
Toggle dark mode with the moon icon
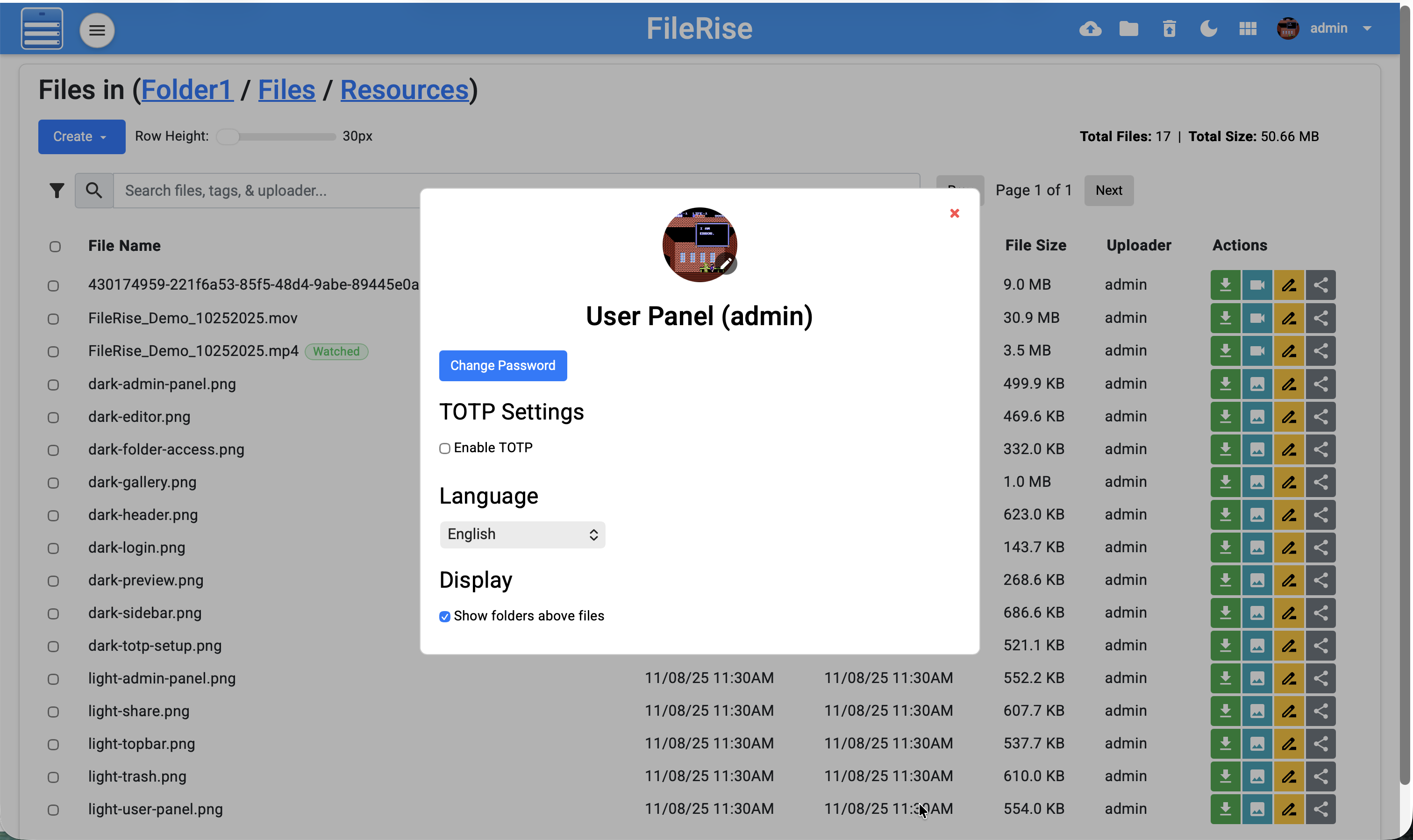(1208, 29)
